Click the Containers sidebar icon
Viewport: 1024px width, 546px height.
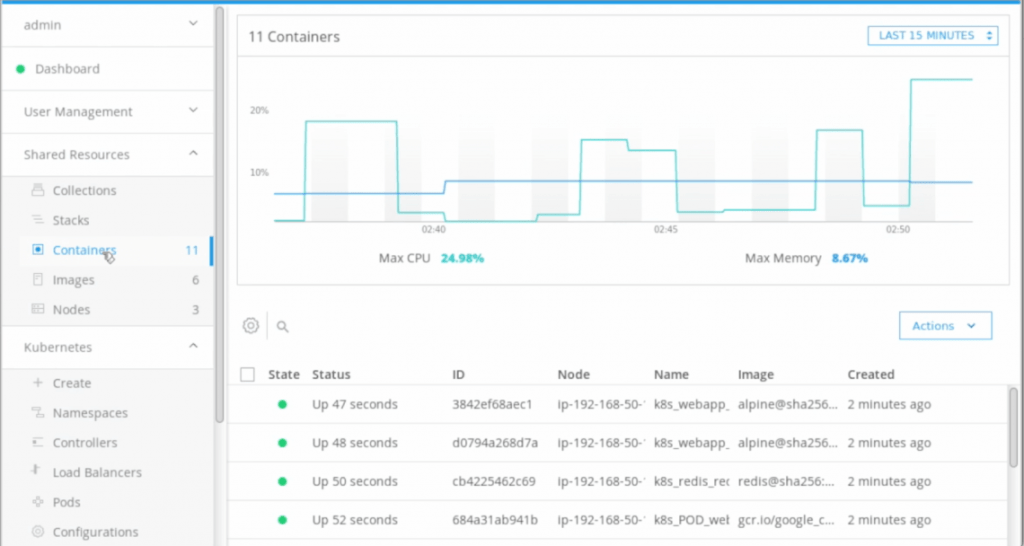tap(38, 249)
